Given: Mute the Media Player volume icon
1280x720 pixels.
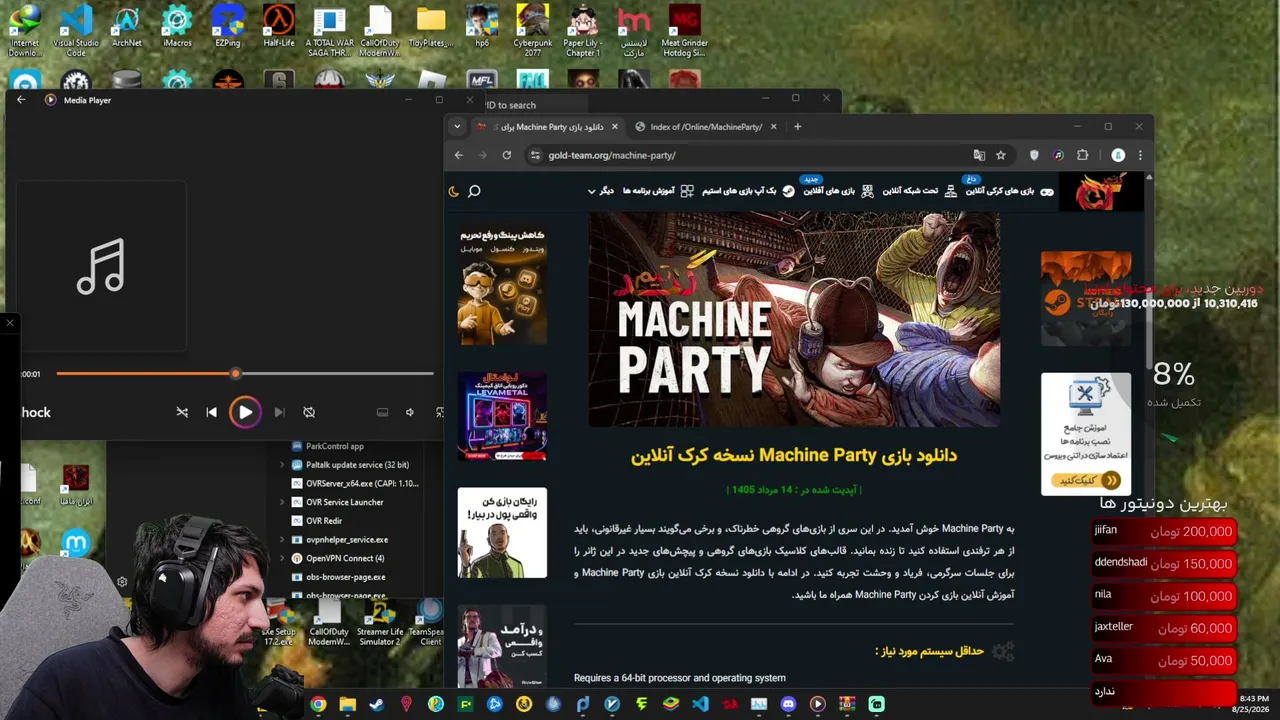Looking at the screenshot, I should pyautogui.click(x=410, y=412).
